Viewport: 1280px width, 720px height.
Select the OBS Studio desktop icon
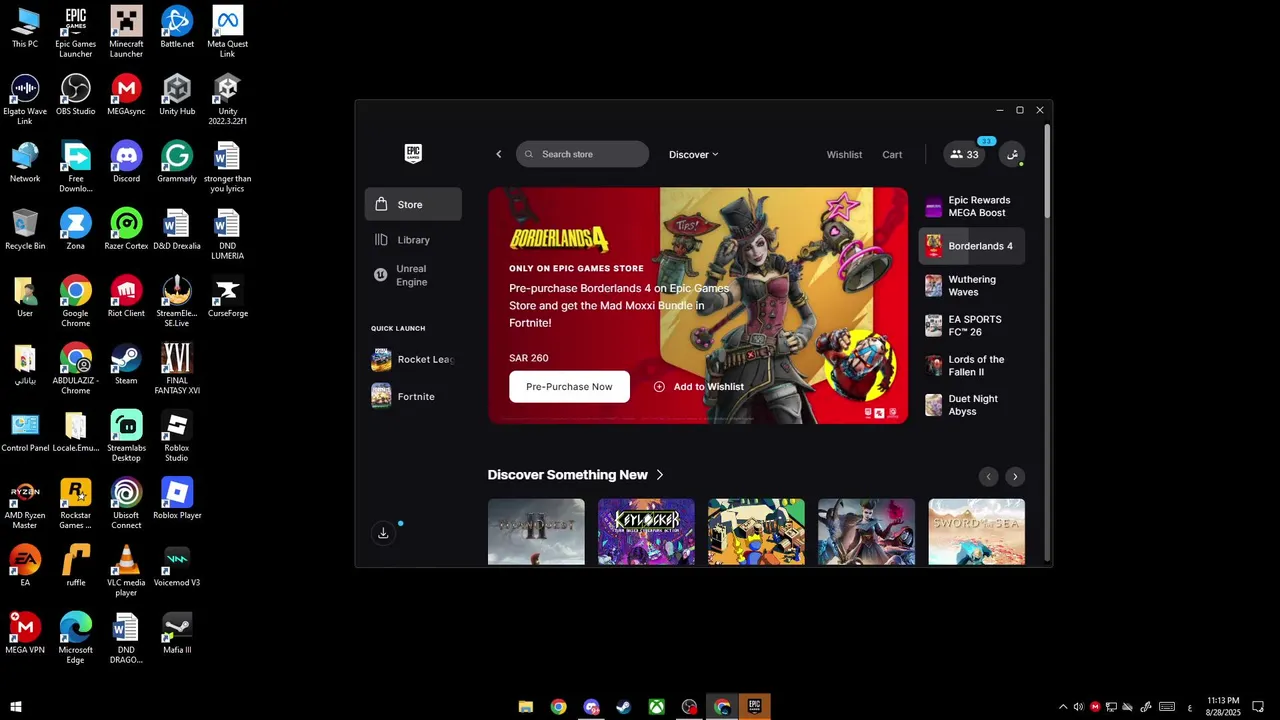pos(76,94)
